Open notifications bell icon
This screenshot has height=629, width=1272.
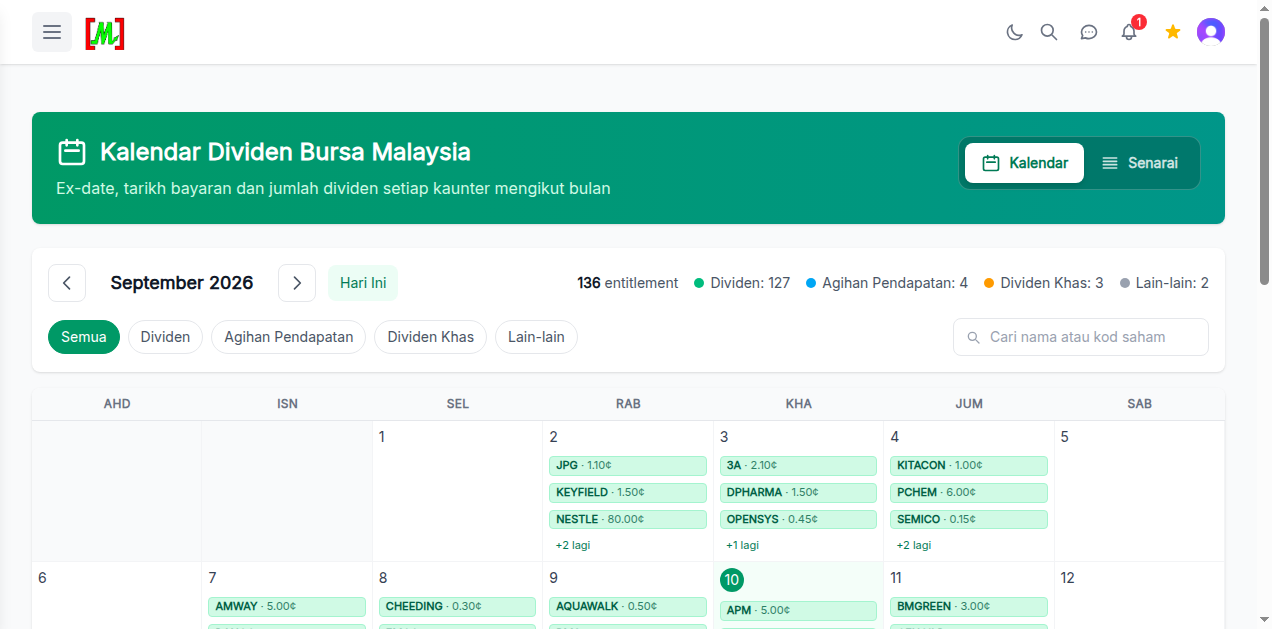(1129, 32)
